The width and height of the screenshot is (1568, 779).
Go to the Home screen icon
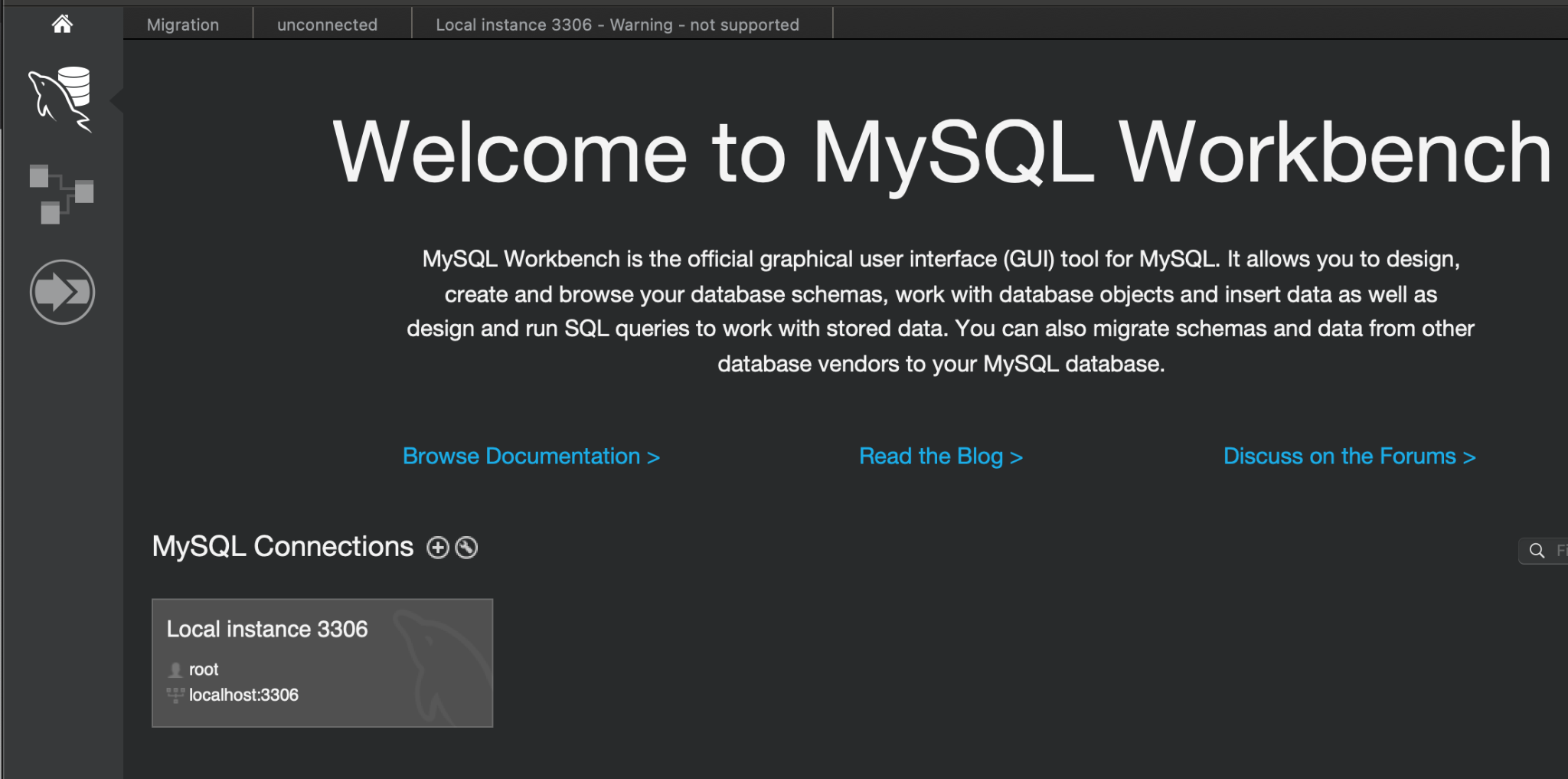62,25
